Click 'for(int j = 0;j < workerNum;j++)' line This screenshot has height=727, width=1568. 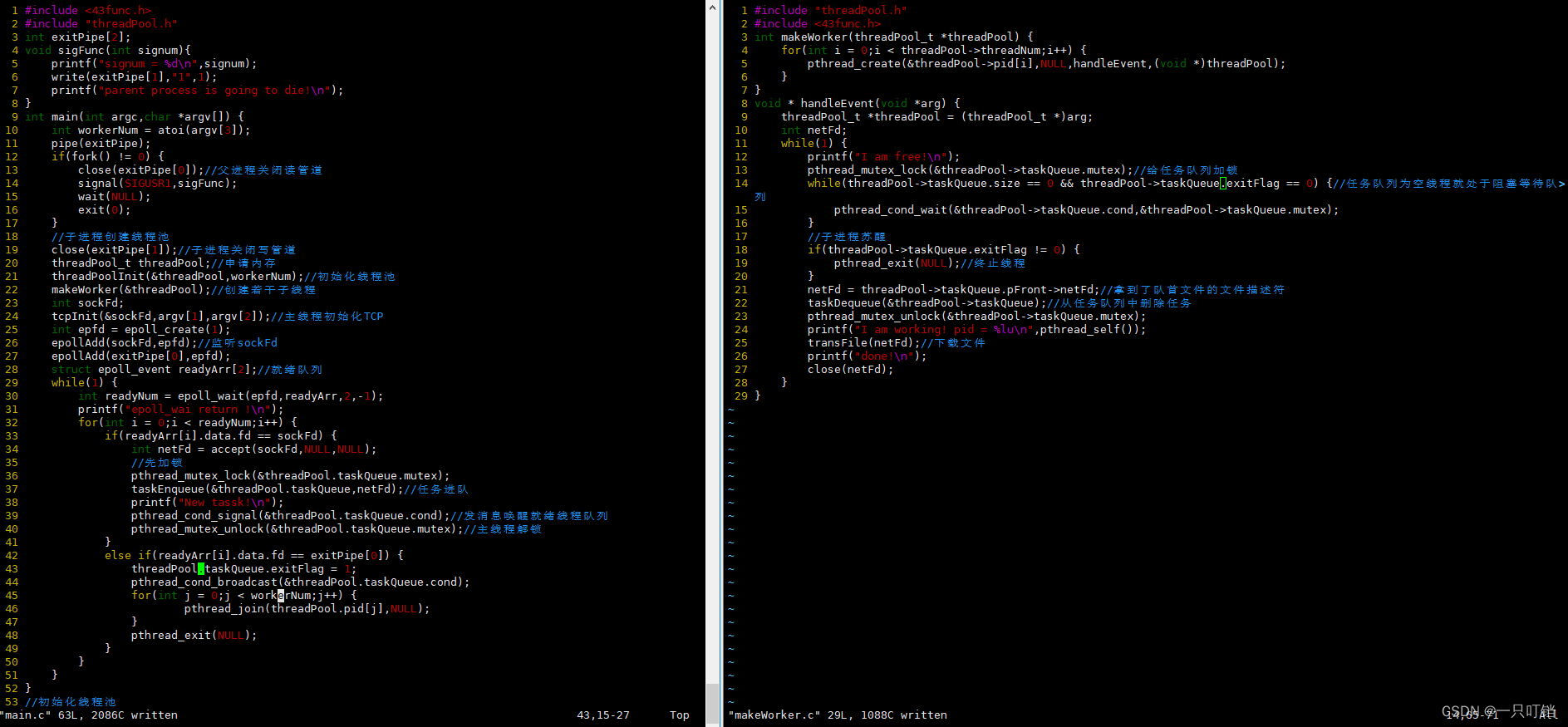(244, 595)
